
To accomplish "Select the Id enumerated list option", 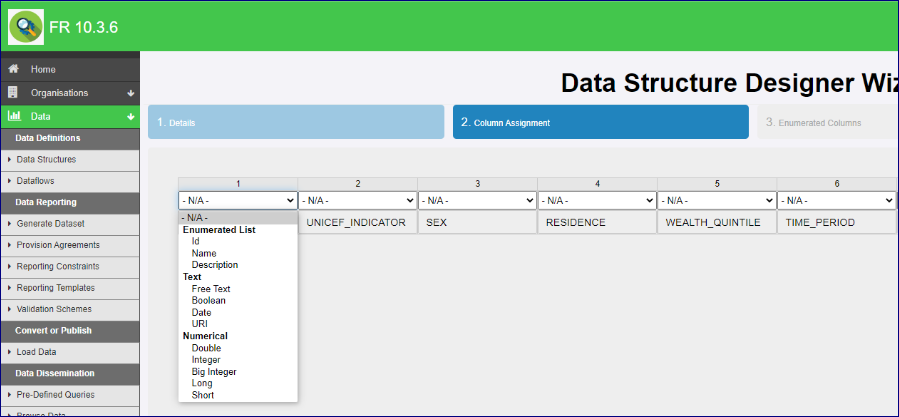I will (196, 242).
